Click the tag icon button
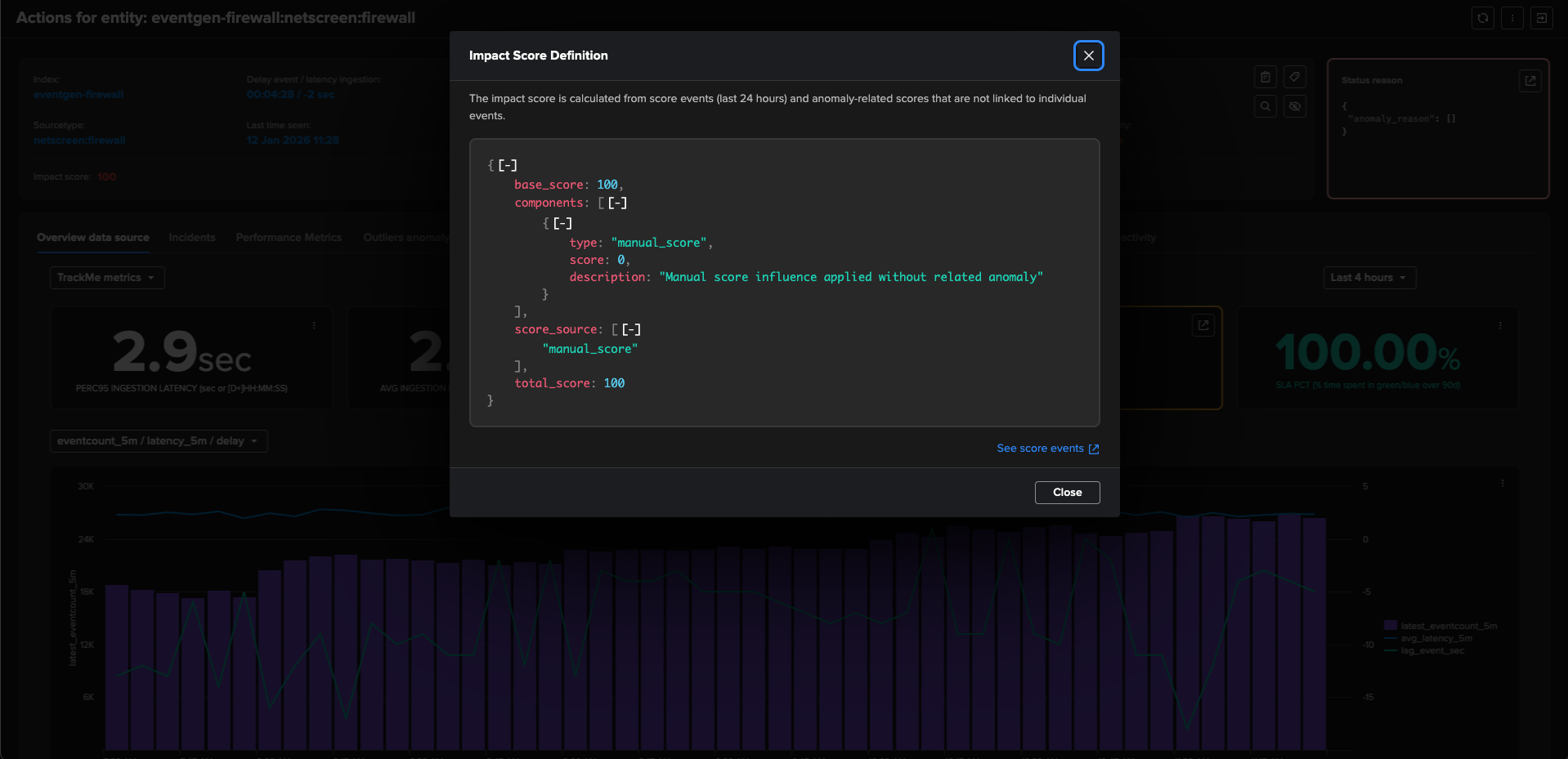Image resolution: width=1568 pixels, height=759 pixels. coord(1294,78)
